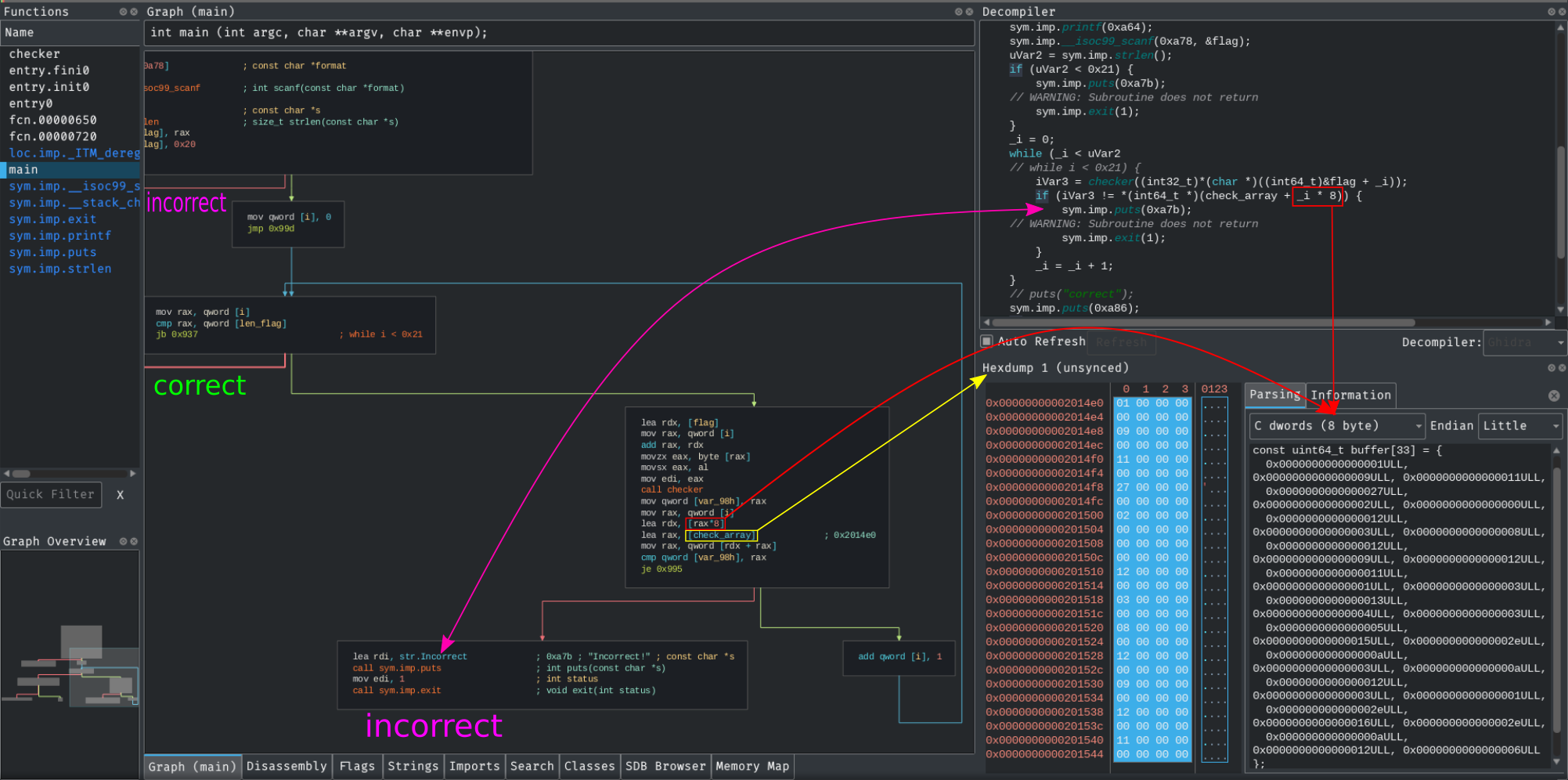1568x780 pixels.
Task: Close the Hexdump 1 panel
Action: click(1562, 368)
